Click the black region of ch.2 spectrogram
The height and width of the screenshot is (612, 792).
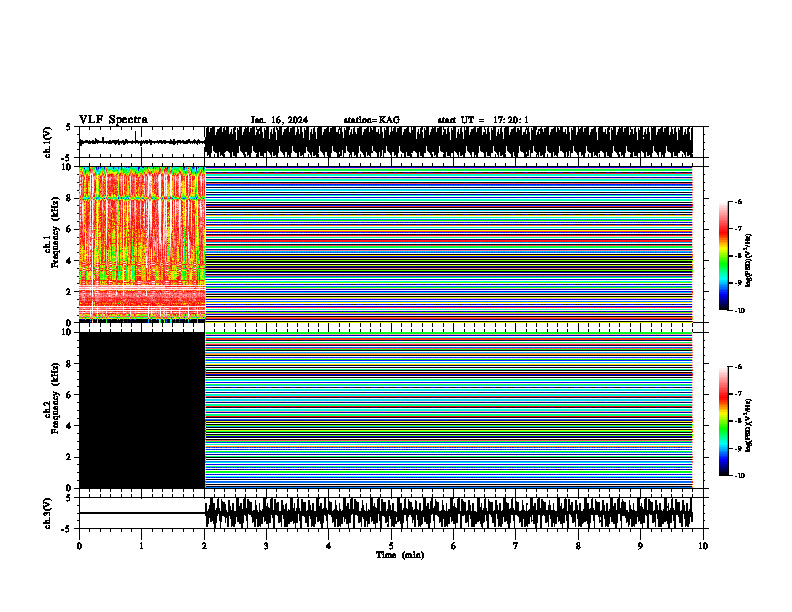click(x=142, y=410)
